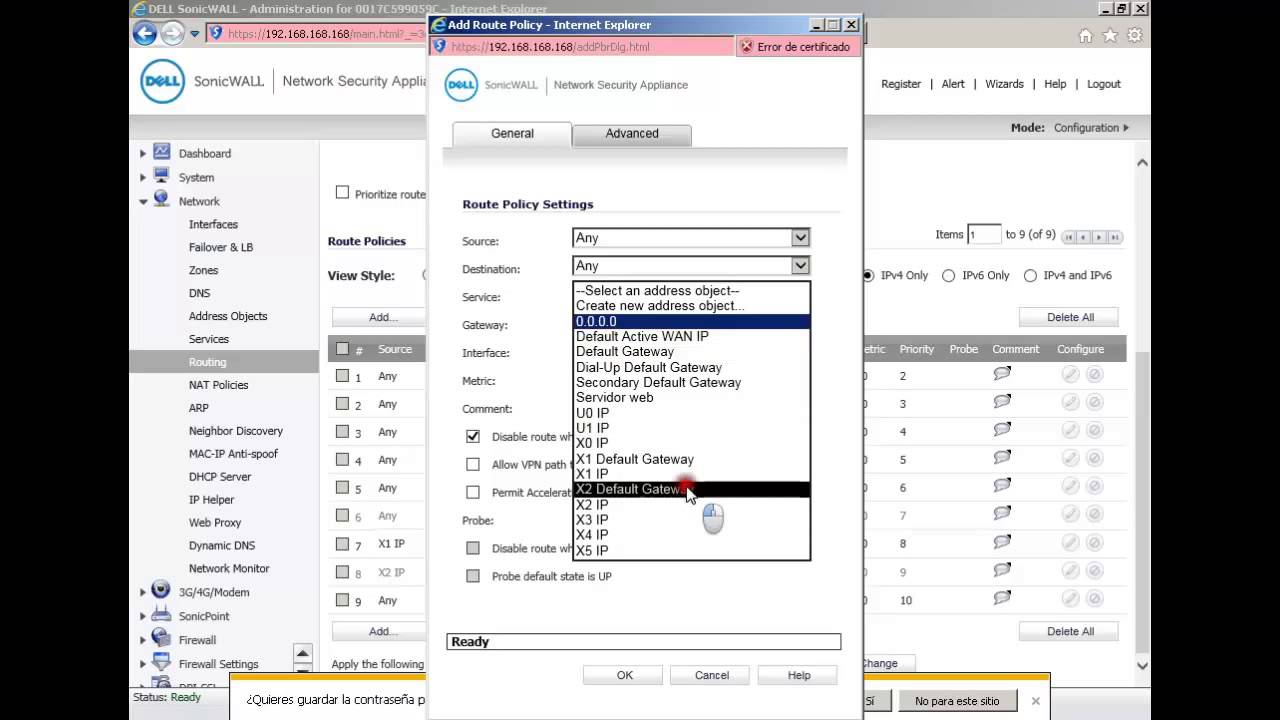Open comment bubble for priority 2 route
Screen dimensions: 1280x720
tap(1002, 374)
